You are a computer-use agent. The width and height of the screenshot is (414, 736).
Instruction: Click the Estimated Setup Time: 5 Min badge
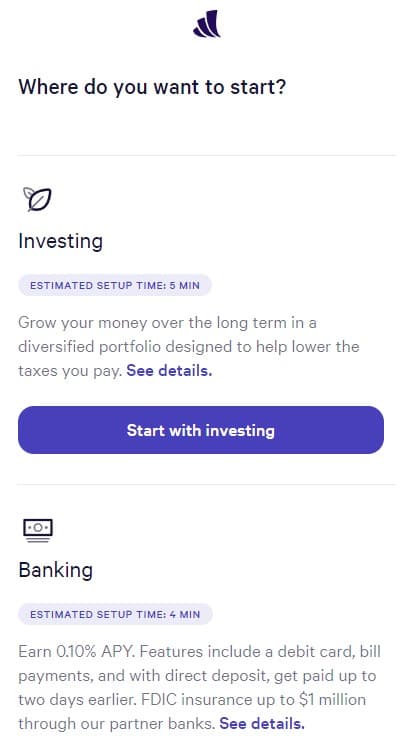pos(115,285)
